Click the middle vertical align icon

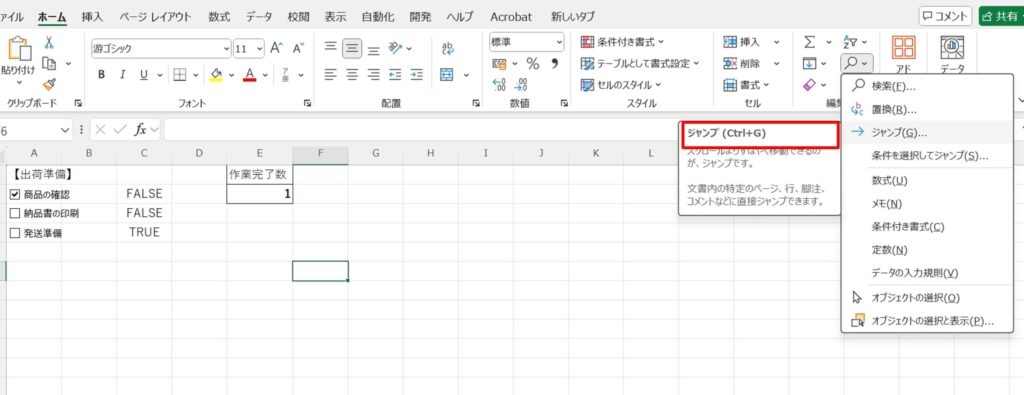click(x=352, y=47)
